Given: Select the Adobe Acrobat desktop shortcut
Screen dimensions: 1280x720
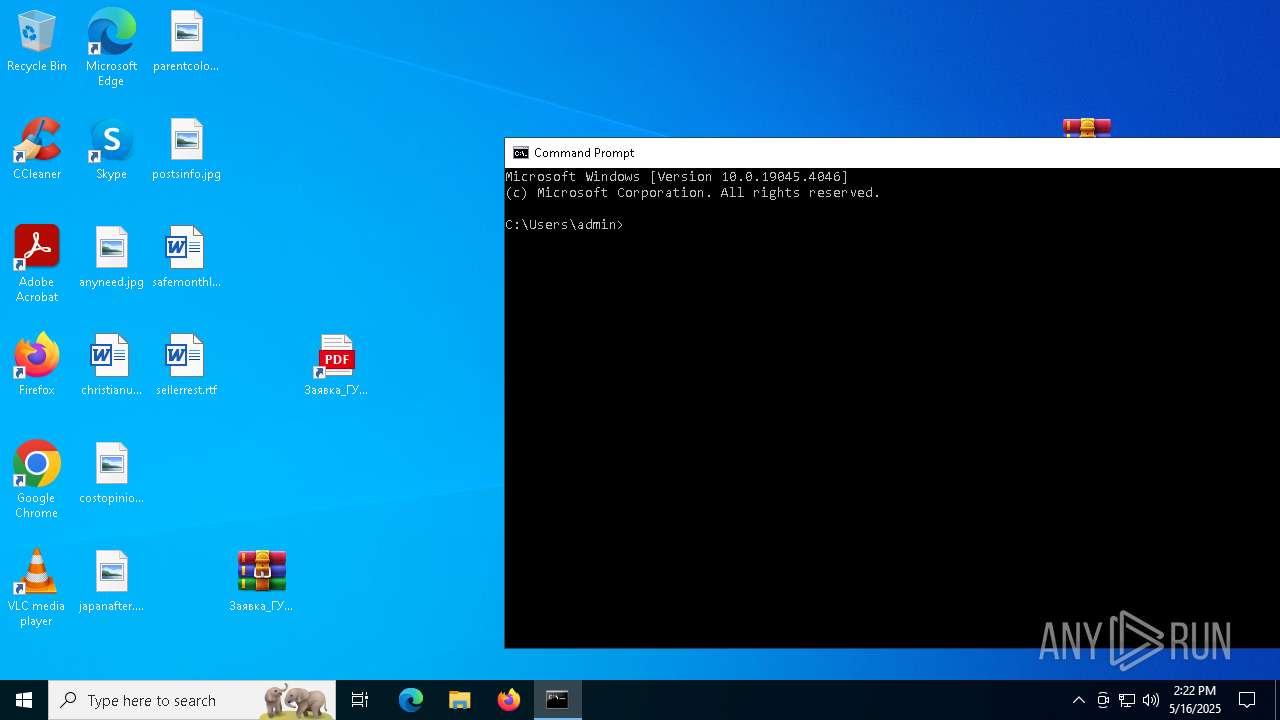Looking at the screenshot, I should [x=37, y=264].
